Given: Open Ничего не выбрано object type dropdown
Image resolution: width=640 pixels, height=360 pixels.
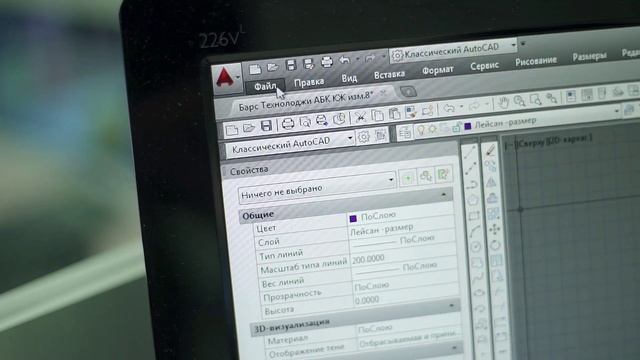Looking at the screenshot, I should coord(317,188).
